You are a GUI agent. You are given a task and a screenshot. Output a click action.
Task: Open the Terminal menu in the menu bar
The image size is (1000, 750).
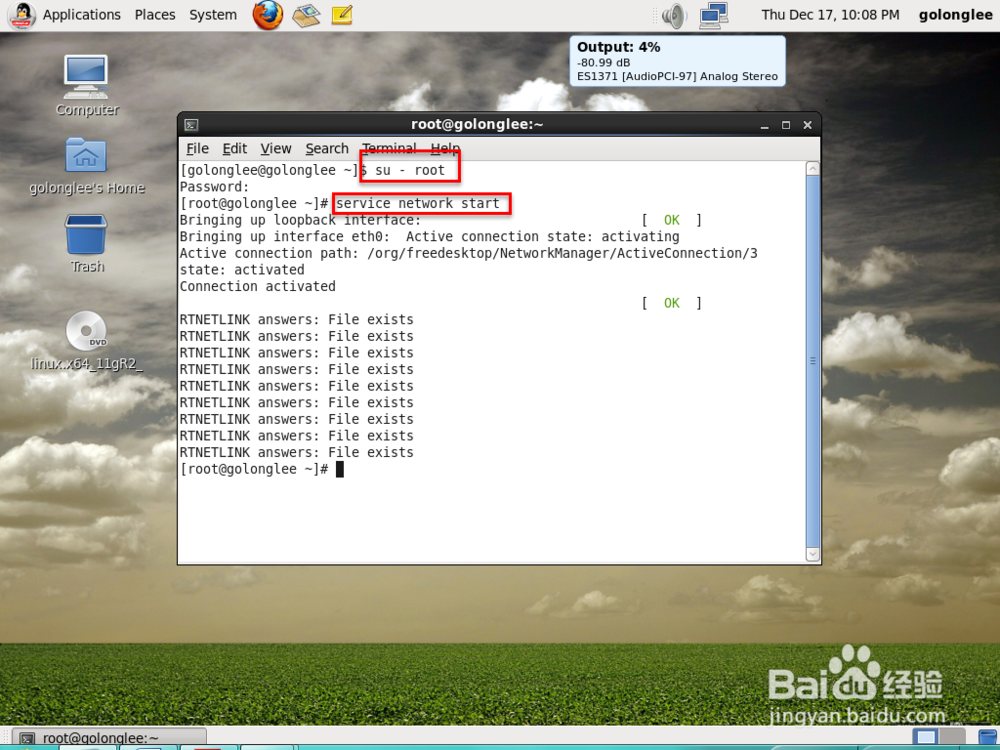[x=389, y=148]
